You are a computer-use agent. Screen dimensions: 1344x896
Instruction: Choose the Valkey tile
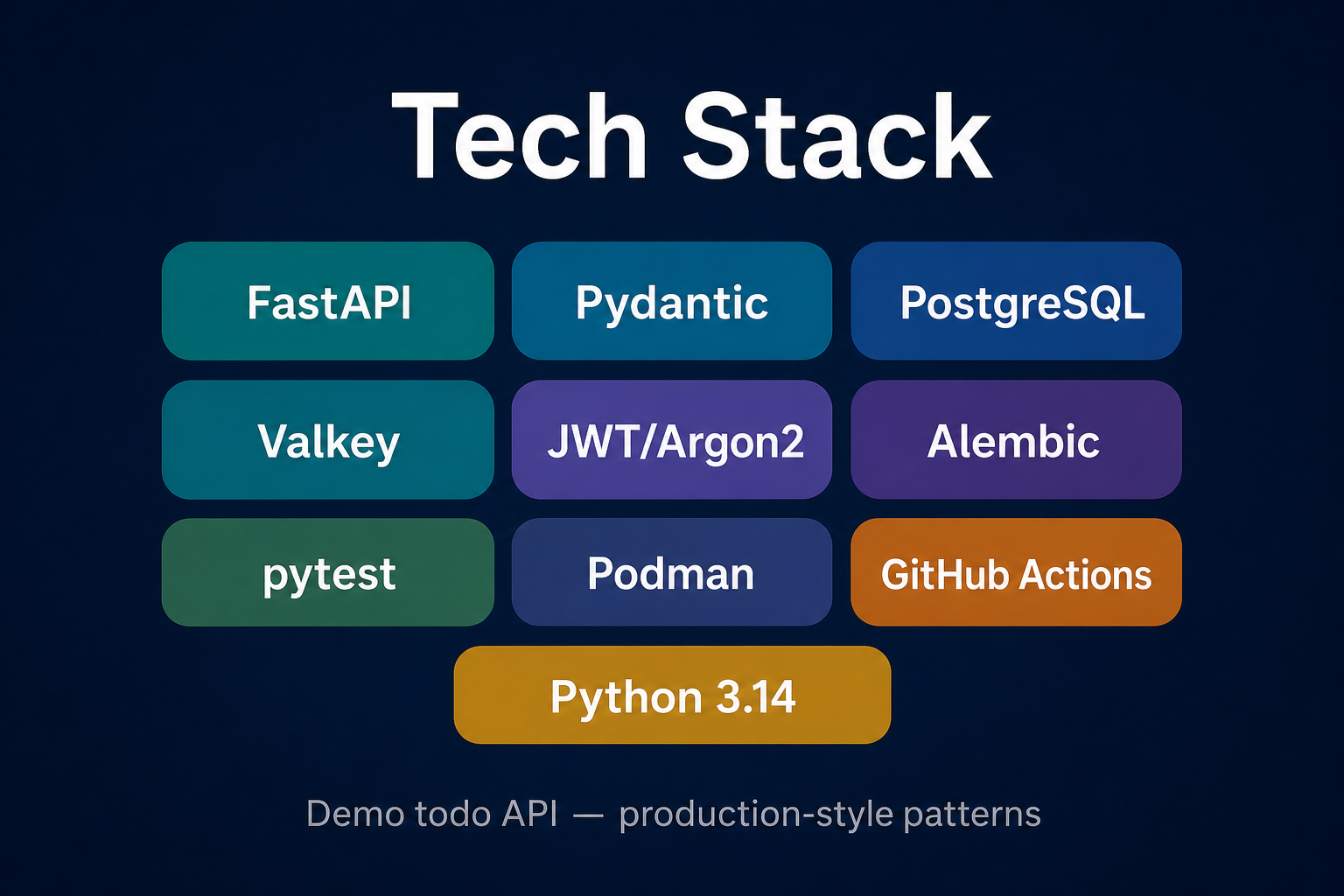click(328, 439)
